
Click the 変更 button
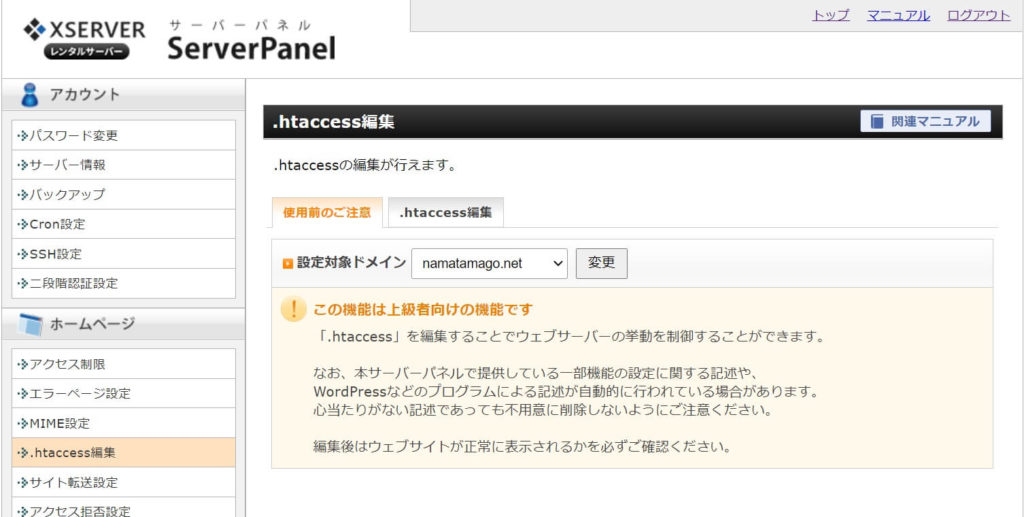pyautogui.click(x=601, y=263)
